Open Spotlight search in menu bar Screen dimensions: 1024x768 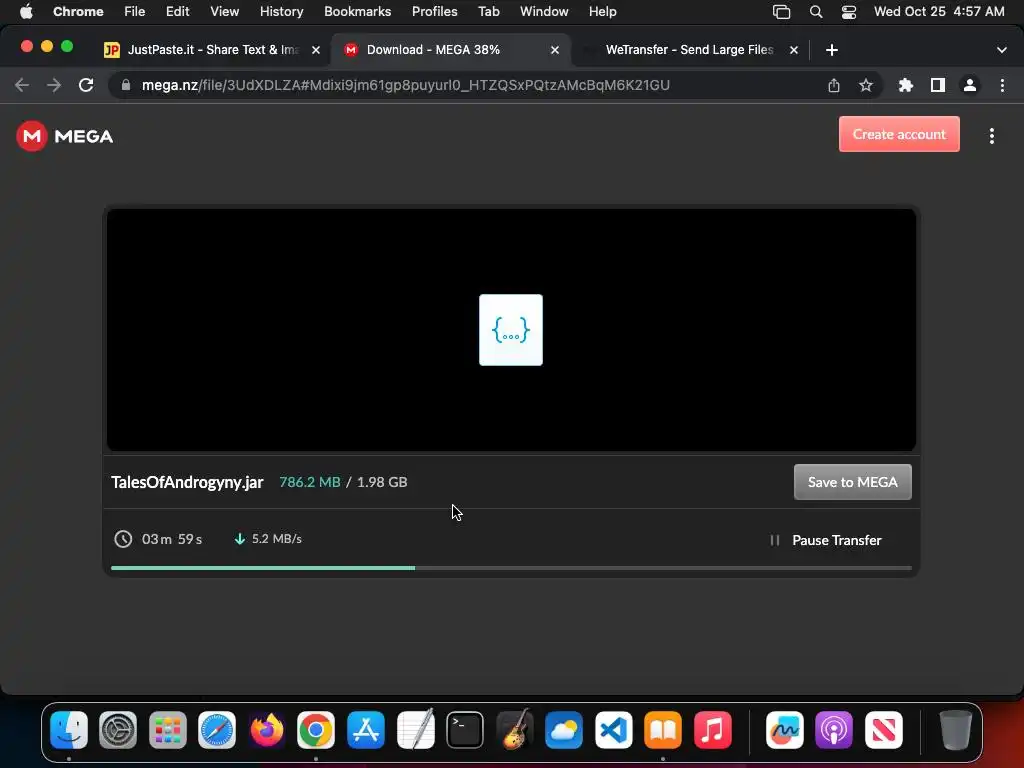(816, 11)
